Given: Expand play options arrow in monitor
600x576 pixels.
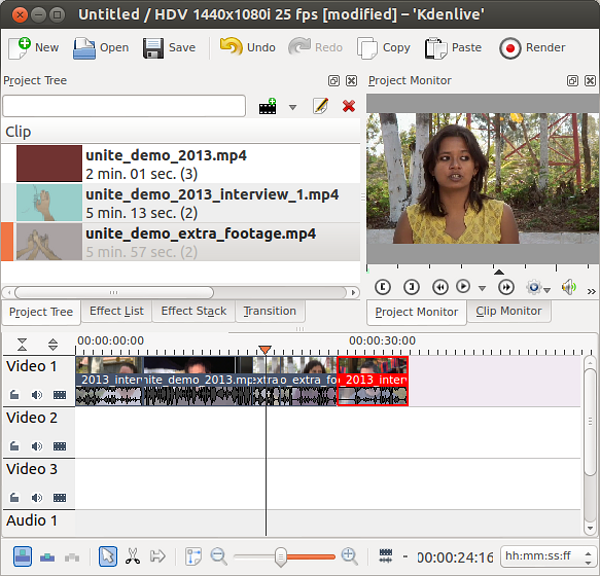Looking at the screenshot, I should (482, 288).
